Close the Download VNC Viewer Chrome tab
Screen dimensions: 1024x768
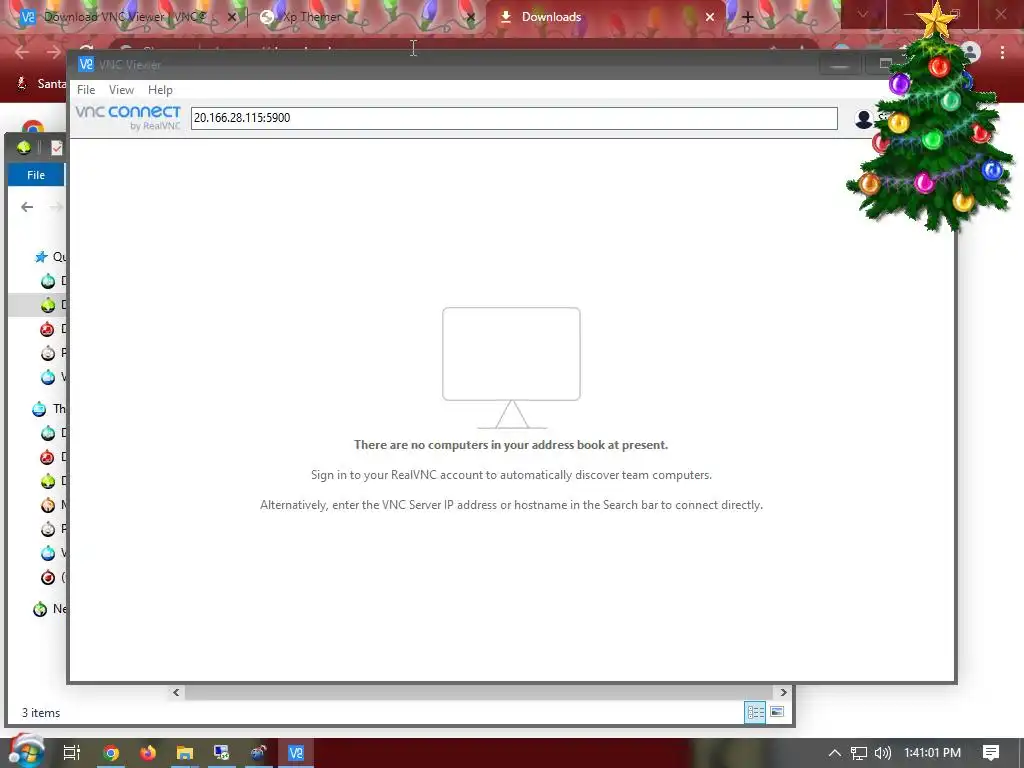tap(231, 17)
